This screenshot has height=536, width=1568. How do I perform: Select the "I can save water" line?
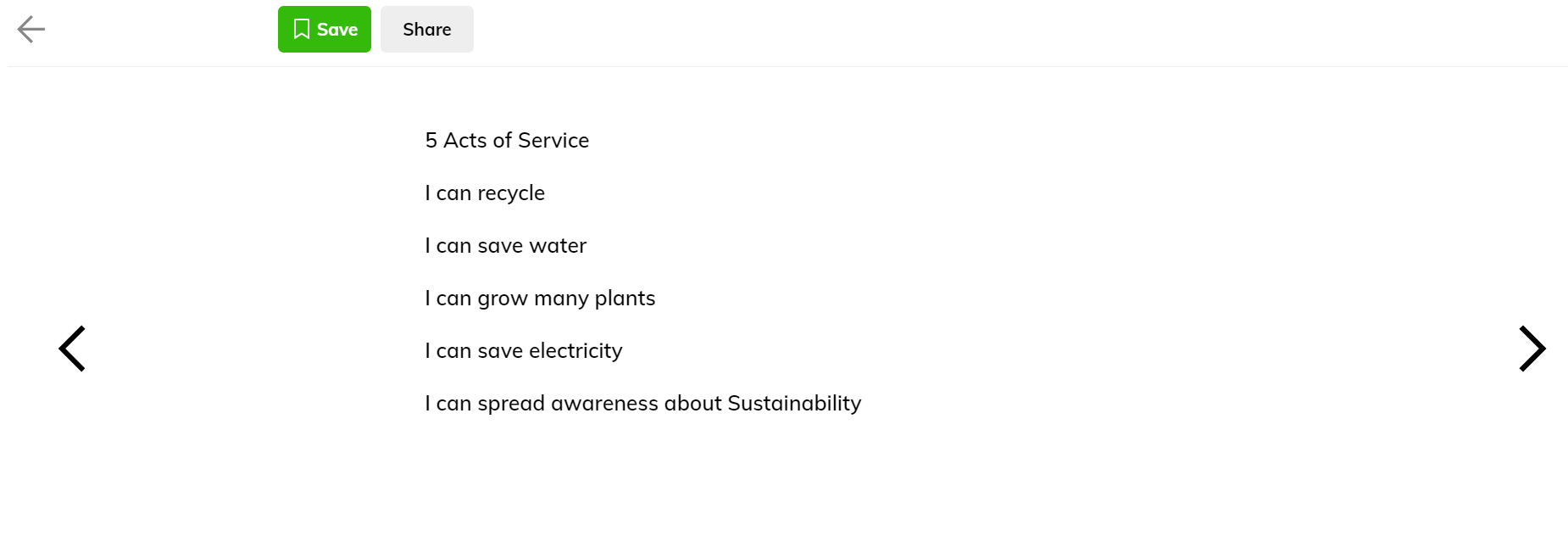506,246
